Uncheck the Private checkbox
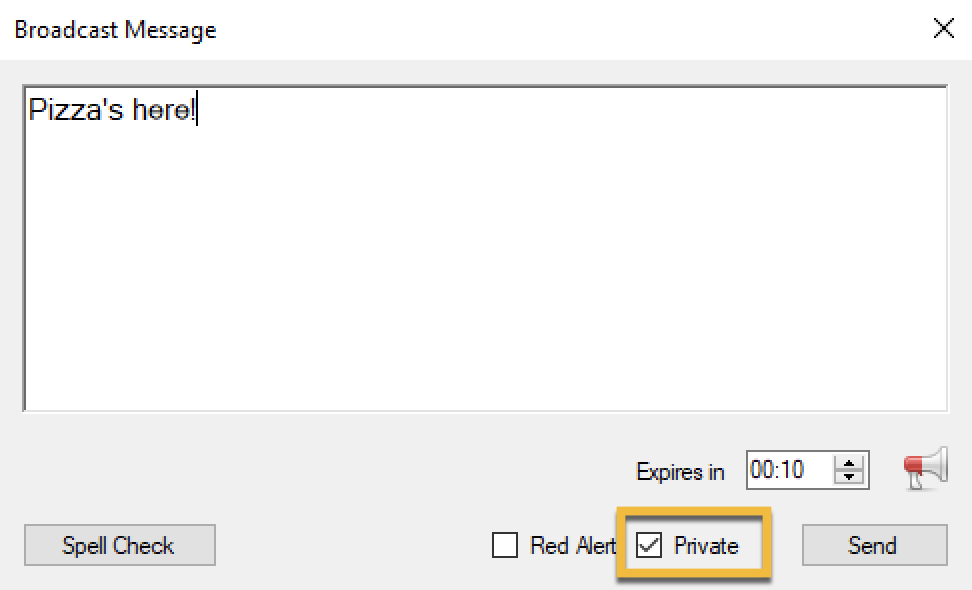Screen dimensions: 972x590 point(649,545)
